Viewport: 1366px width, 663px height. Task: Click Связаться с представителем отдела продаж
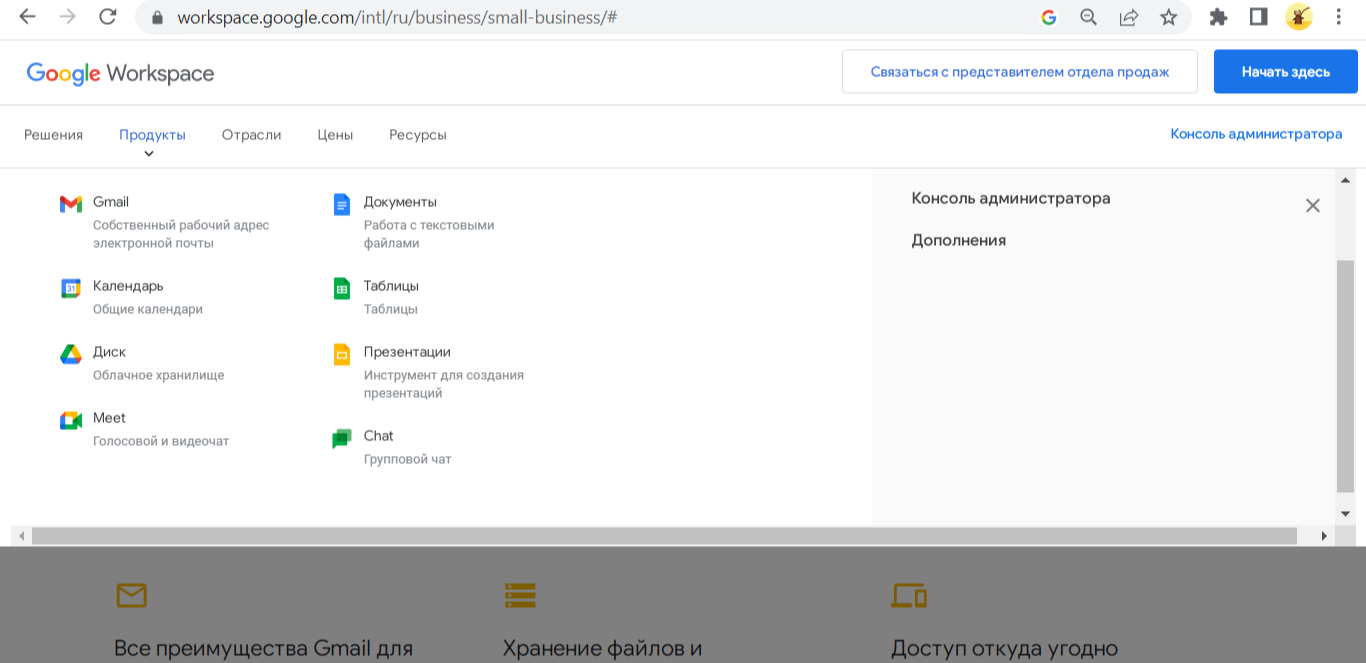1020,72
